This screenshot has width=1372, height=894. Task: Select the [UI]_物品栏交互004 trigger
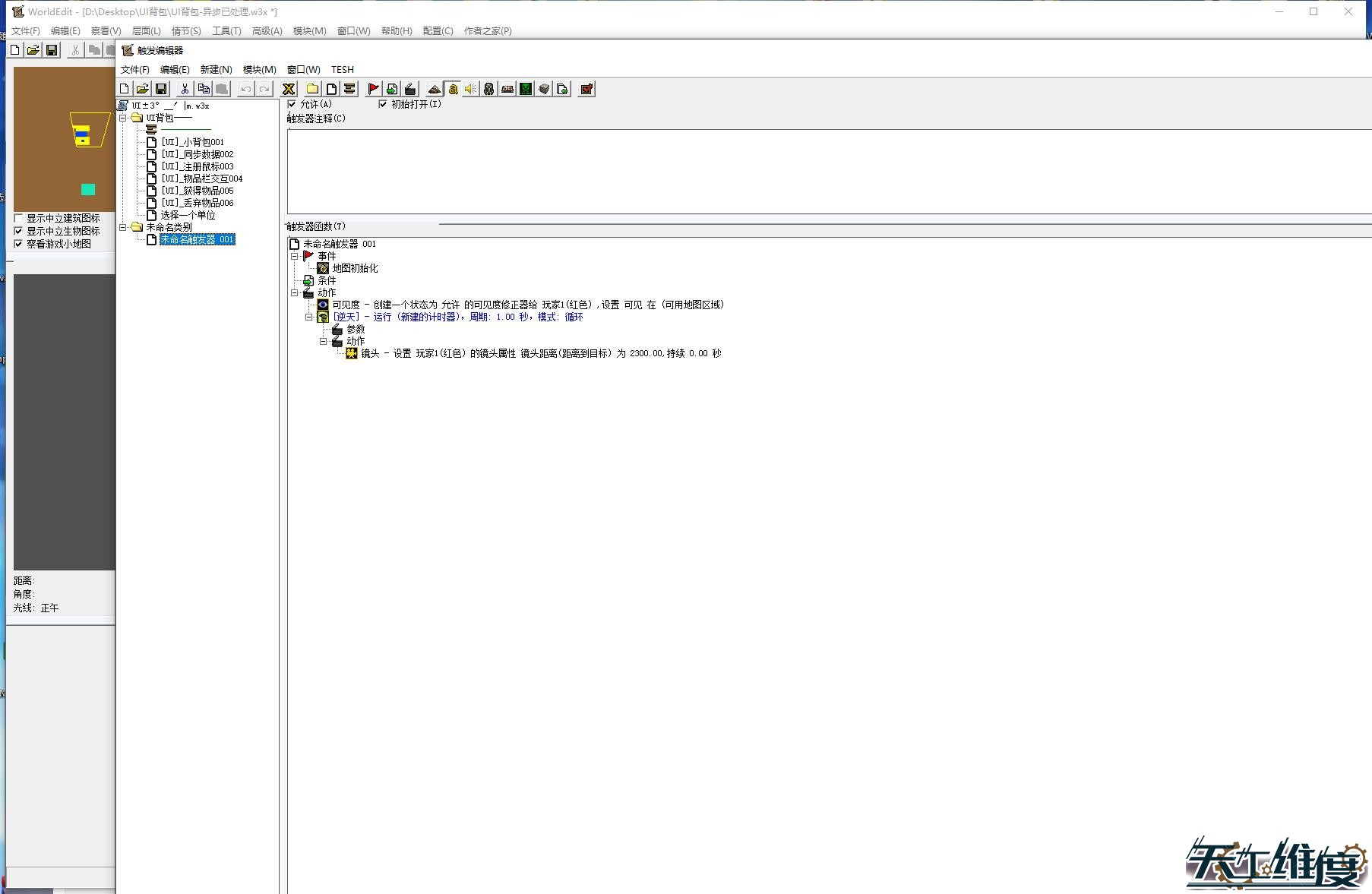pos(201,178)
